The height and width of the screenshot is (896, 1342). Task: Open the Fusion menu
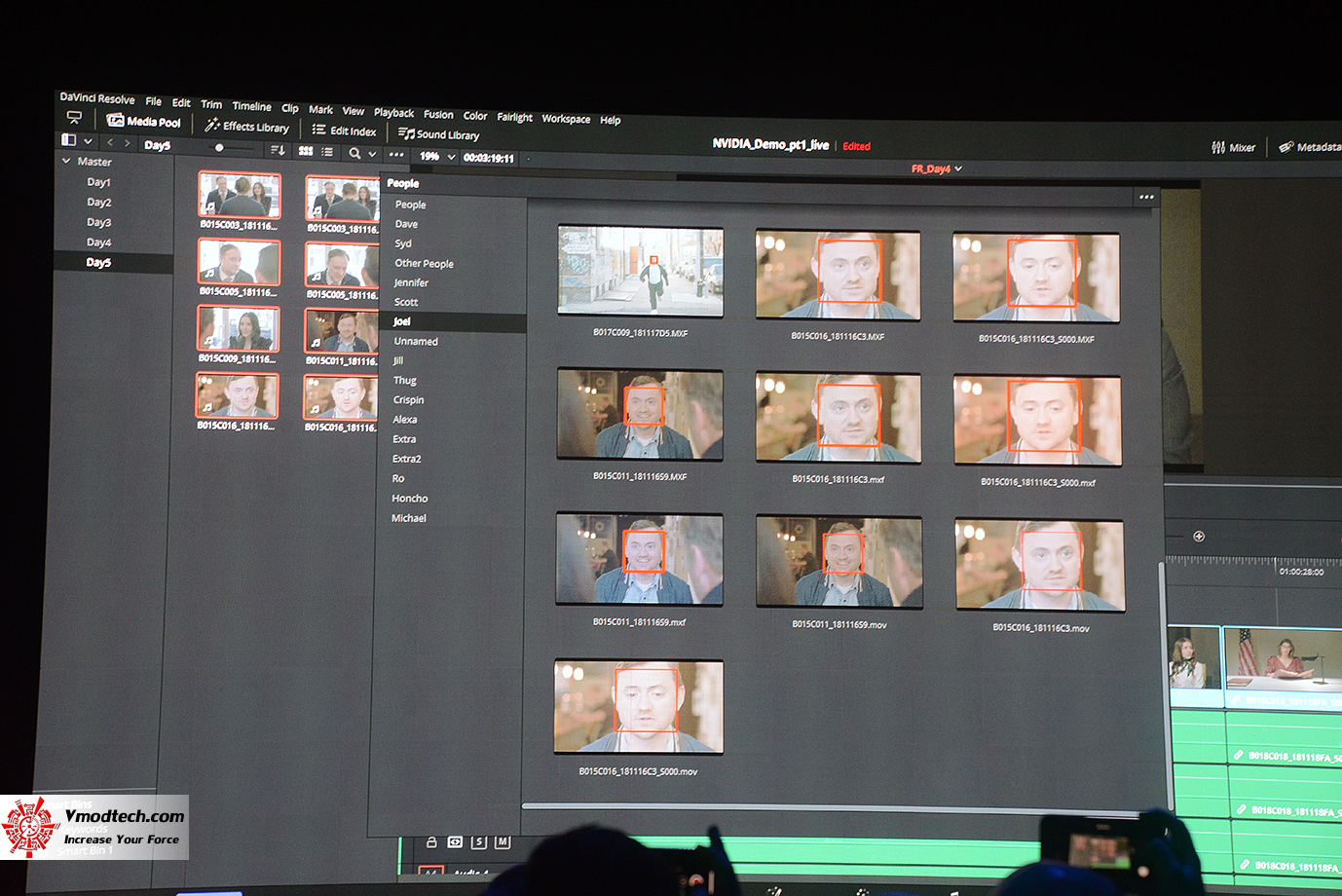pos(438,114)
